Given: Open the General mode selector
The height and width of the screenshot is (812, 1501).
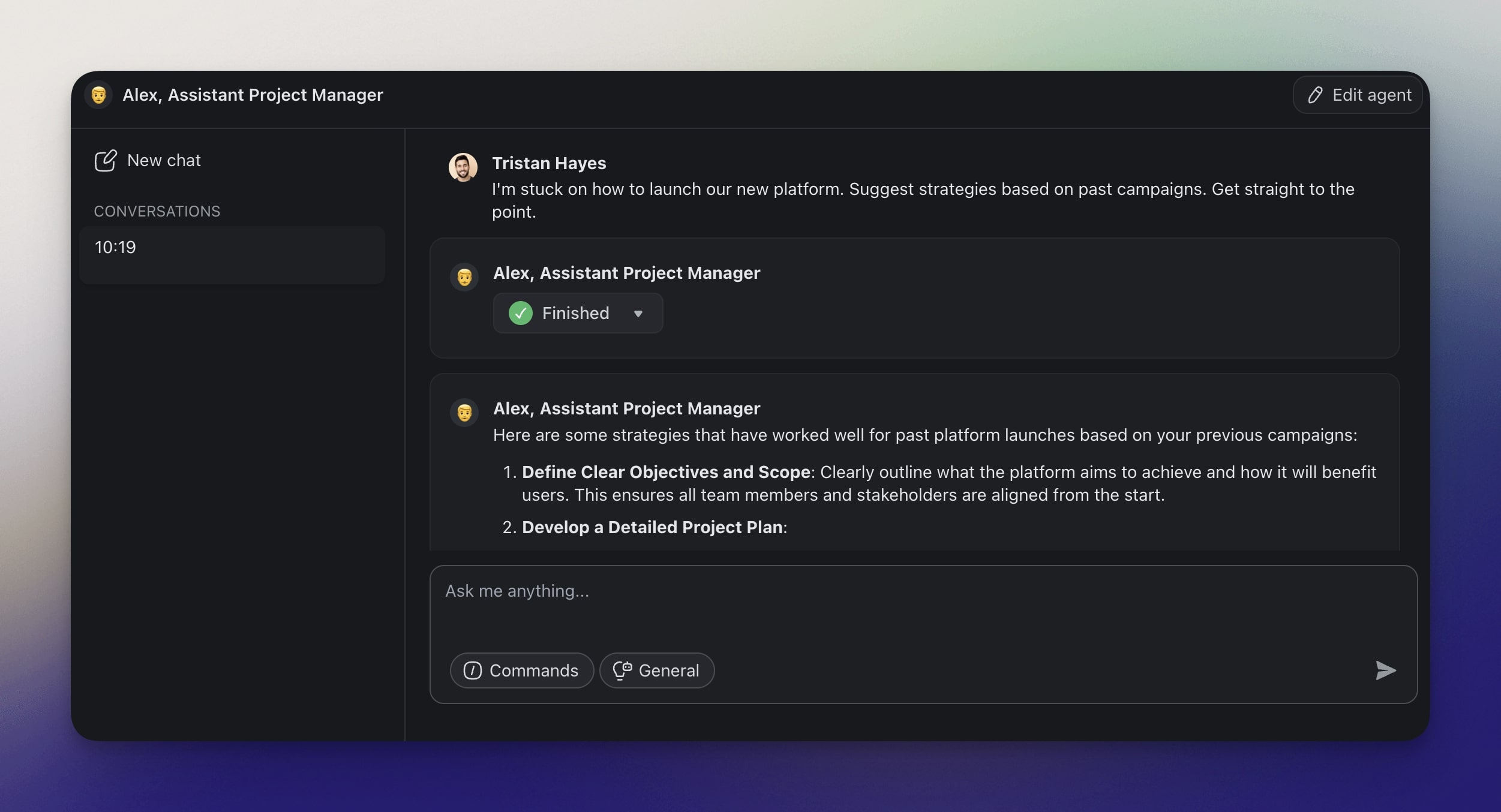Looking at the screenshot, I should (x=657, y=670).
